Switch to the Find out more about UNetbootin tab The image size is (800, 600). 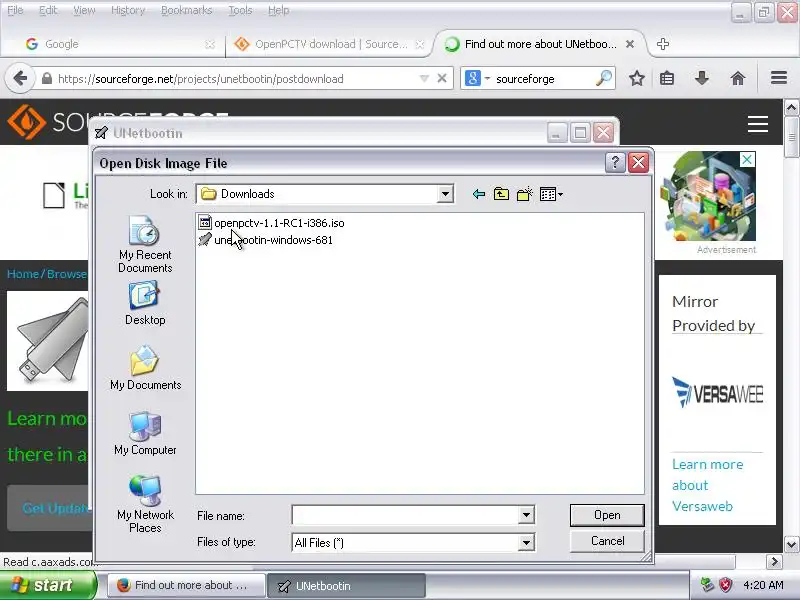tap(540, 44)
